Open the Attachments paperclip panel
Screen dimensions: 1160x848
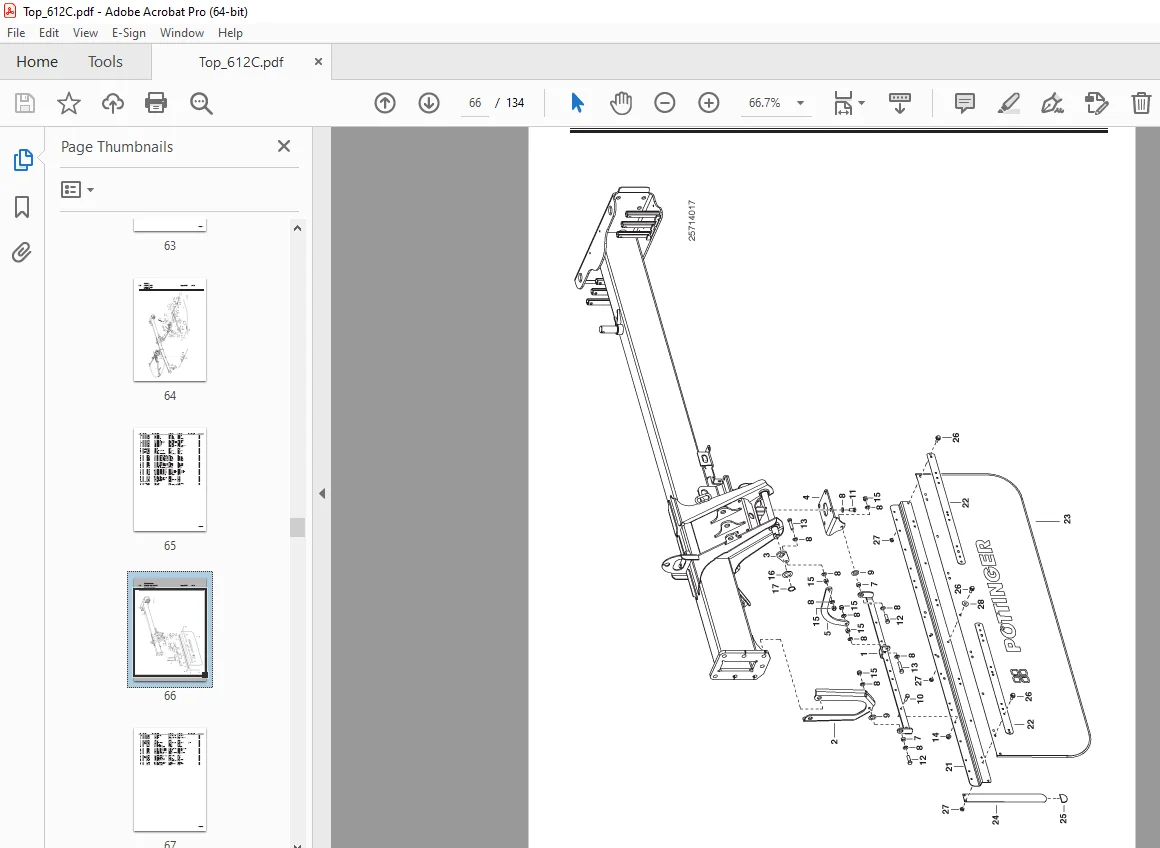tap(22, 252)
